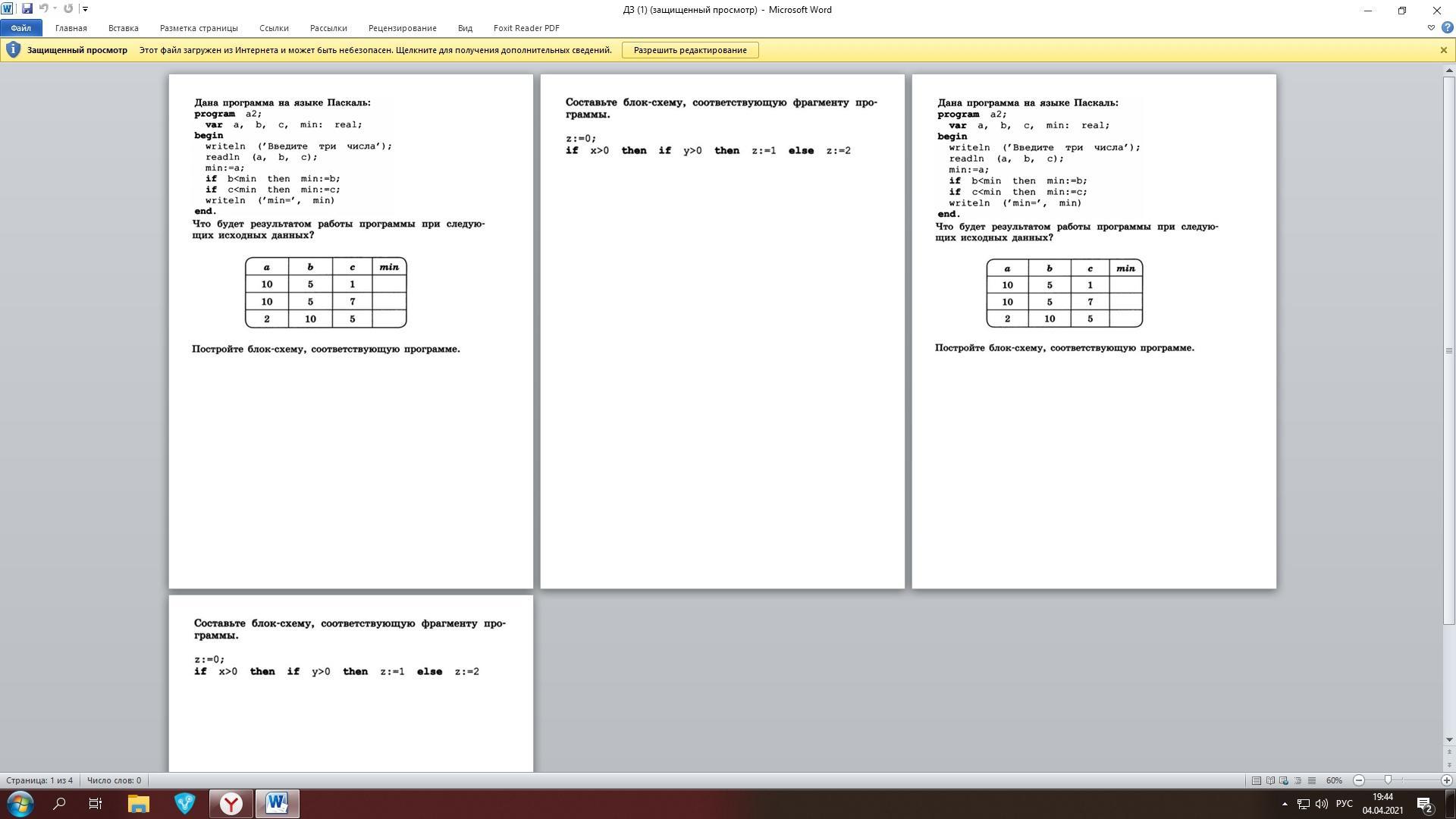The image size is (1456, 819).
Task: Click 'z:=0;' line on second page
Action: (581, 139)
